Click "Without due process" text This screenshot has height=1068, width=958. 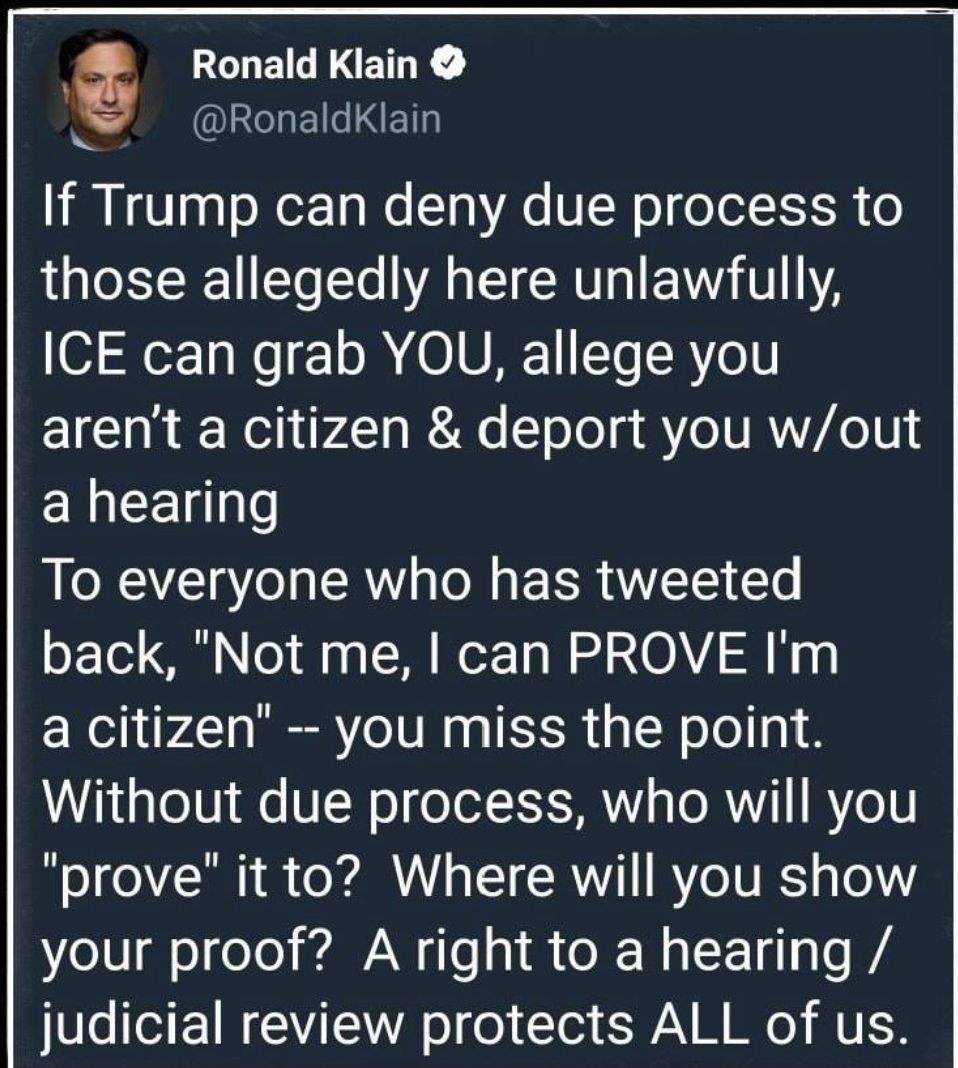point(307,802)
